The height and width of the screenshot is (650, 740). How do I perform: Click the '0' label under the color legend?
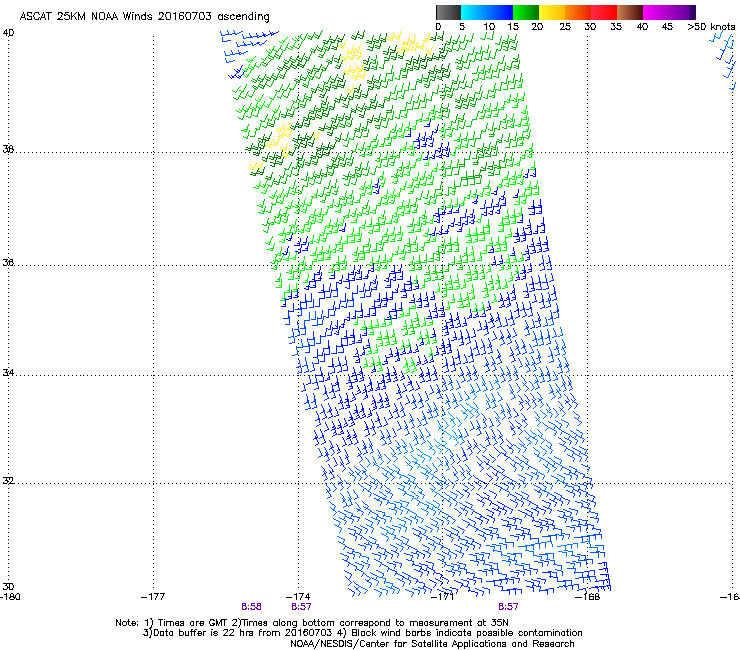point(438,26)
